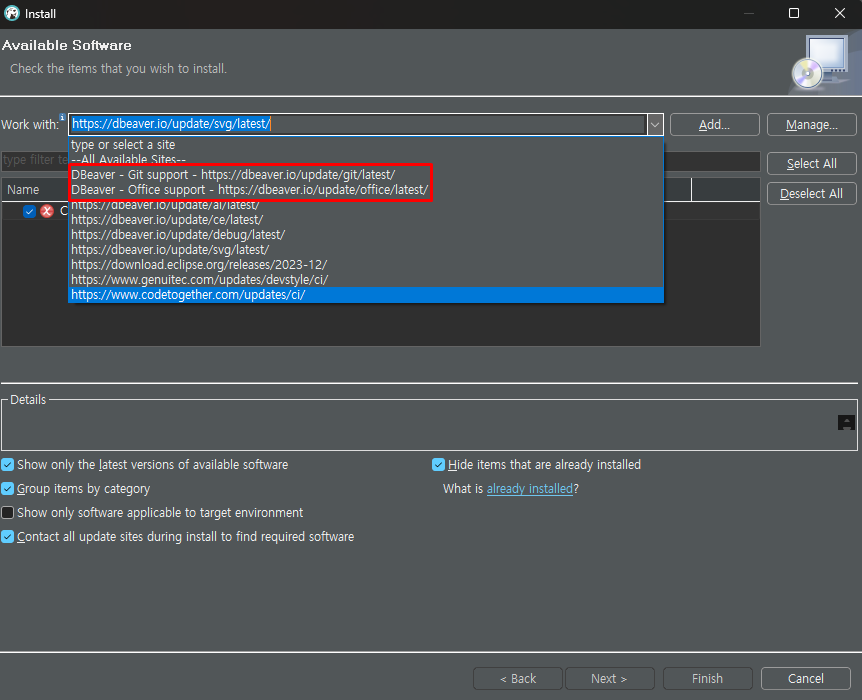The width and height of the screenshot is (862, 700).
Task: Select --All Available Sites-- option
Action: point(366,159)
